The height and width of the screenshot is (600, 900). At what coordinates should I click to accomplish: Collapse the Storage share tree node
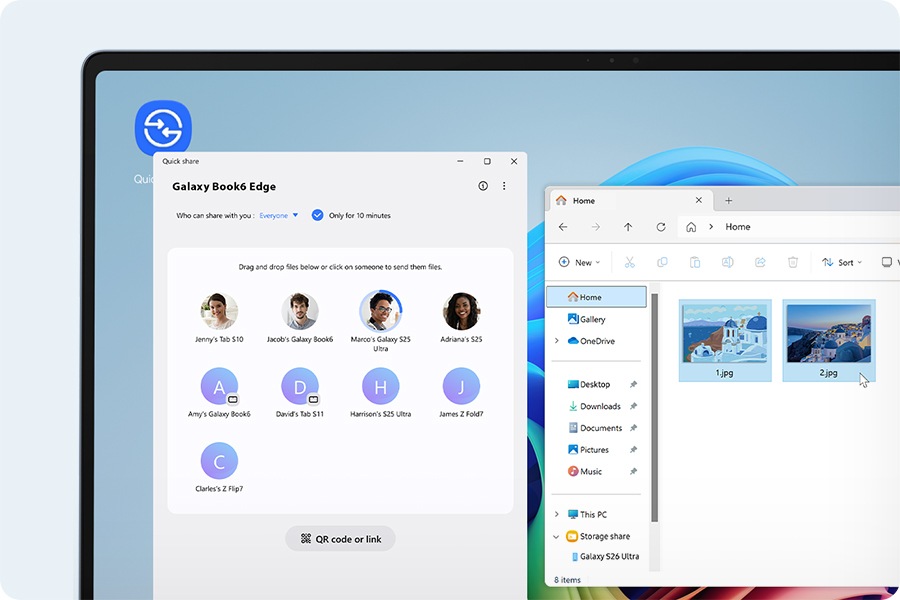(x=556, y=536)
